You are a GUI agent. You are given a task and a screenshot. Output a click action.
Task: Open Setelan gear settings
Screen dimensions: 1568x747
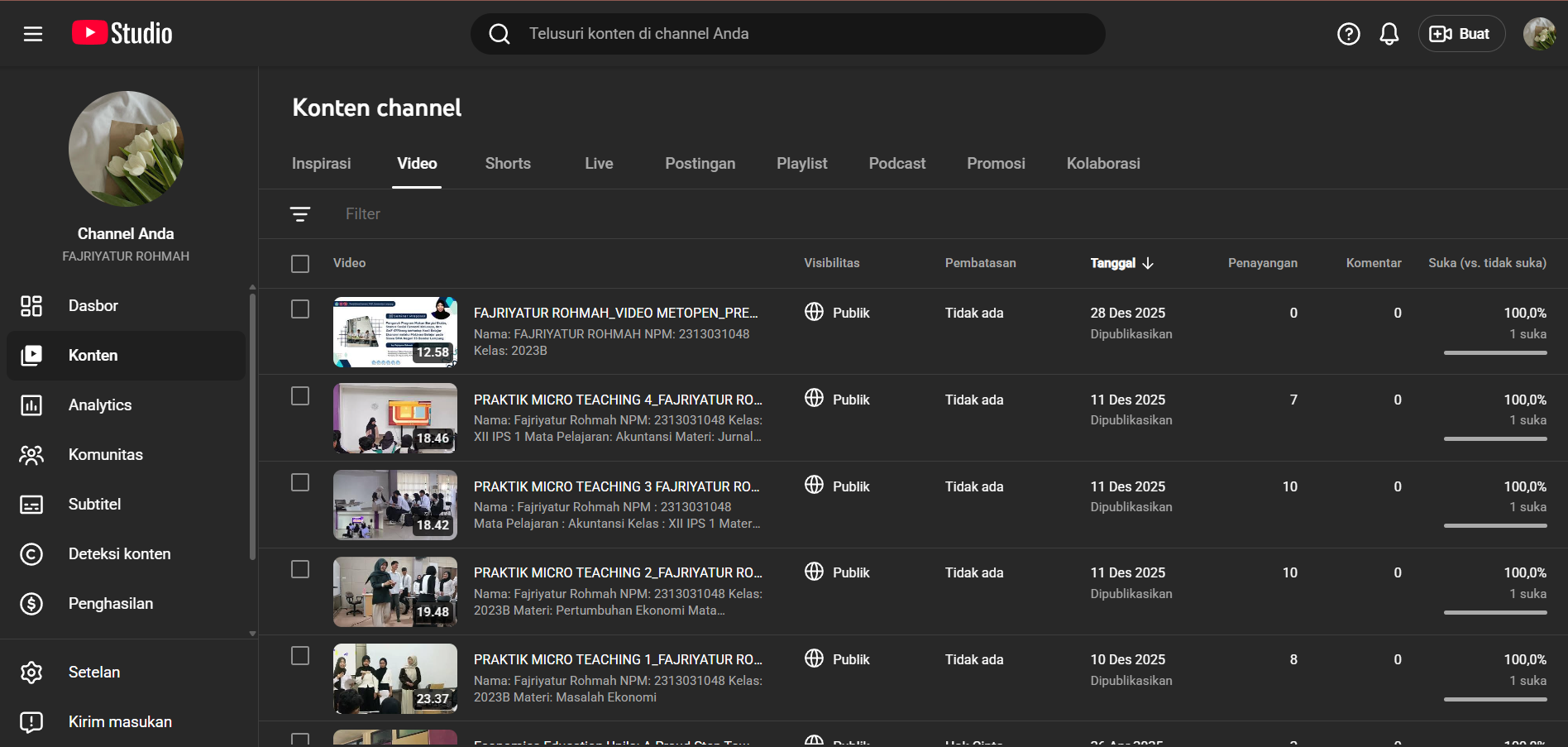coord(93,673)
